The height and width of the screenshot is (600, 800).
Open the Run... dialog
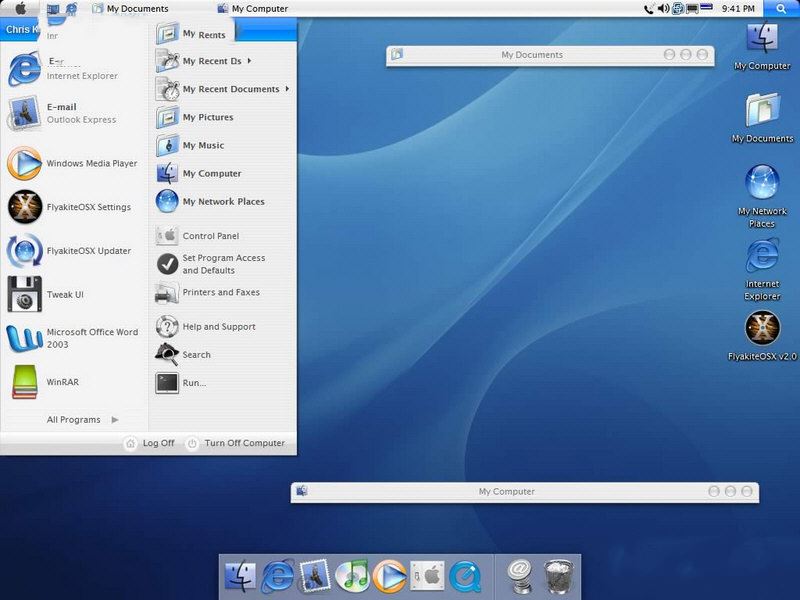pyautogui.click(x=182, y=383)
